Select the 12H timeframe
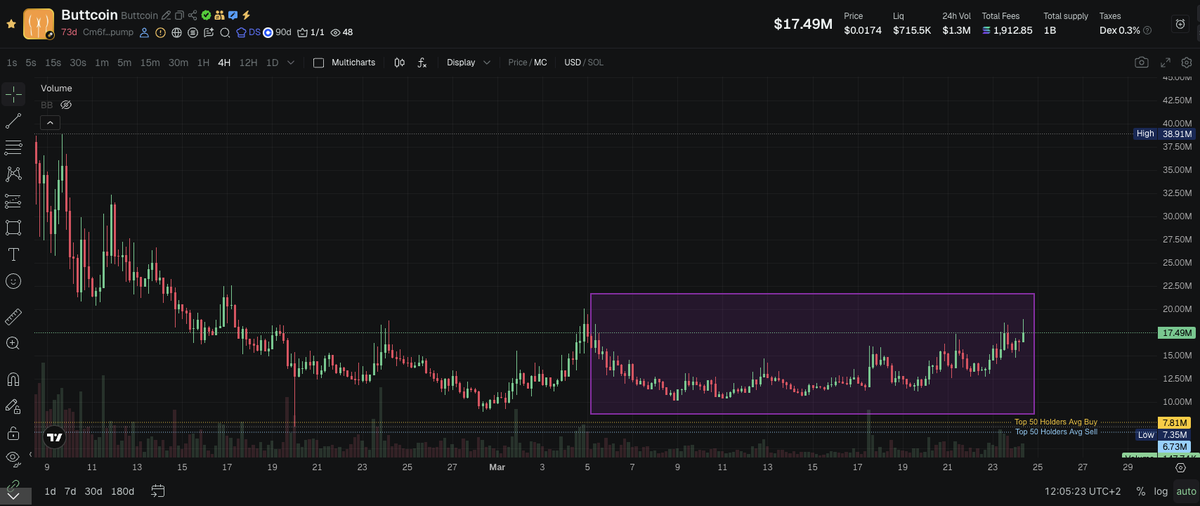 248,62
